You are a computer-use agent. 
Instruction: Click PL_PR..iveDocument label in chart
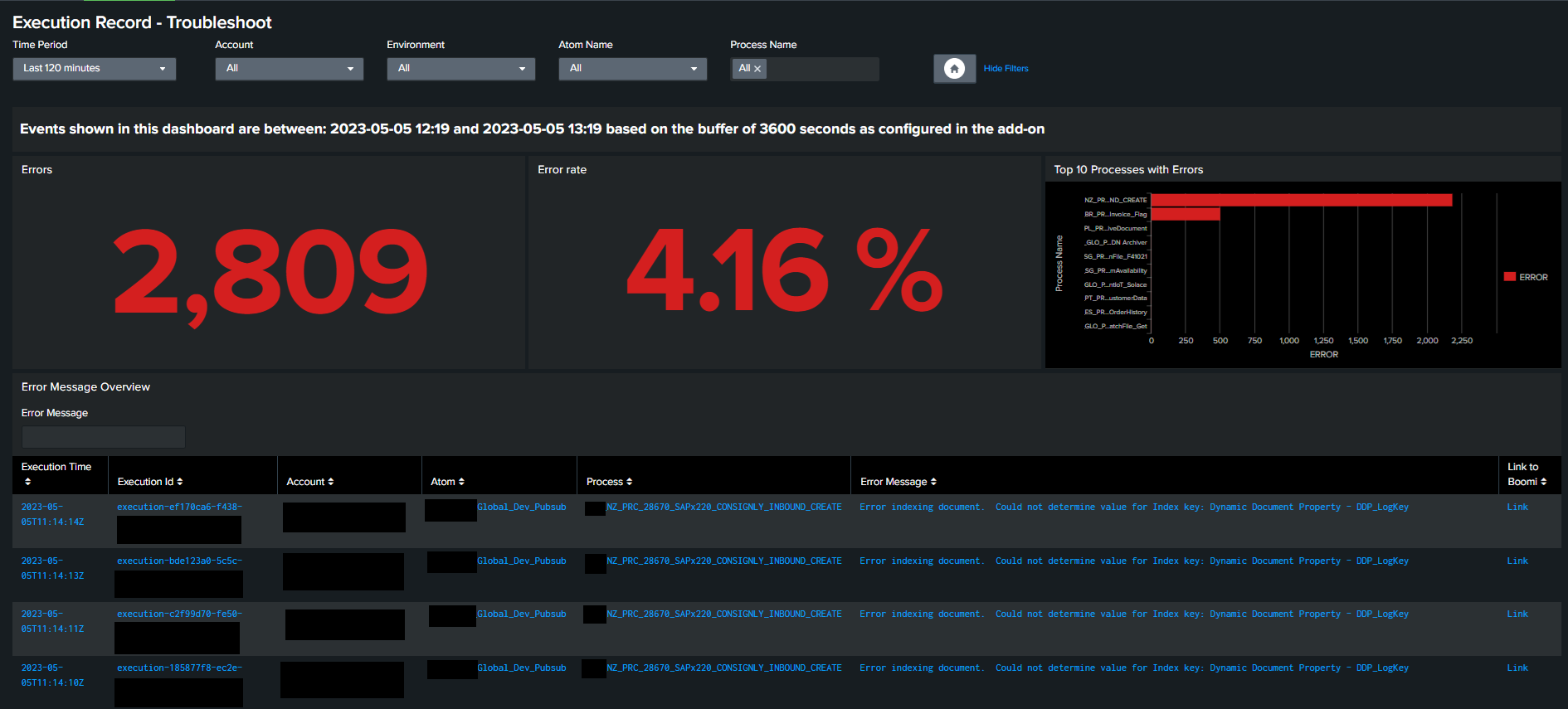(x=1115, y=228)
